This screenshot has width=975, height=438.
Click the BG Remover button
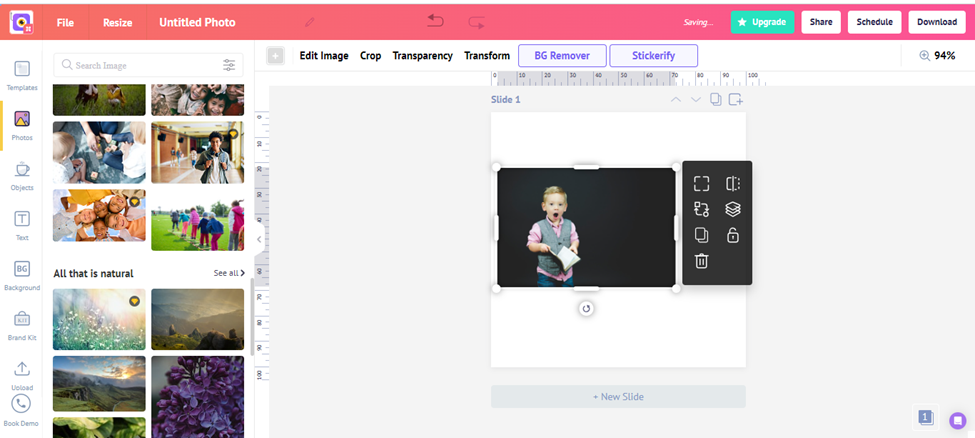[562, 55]
